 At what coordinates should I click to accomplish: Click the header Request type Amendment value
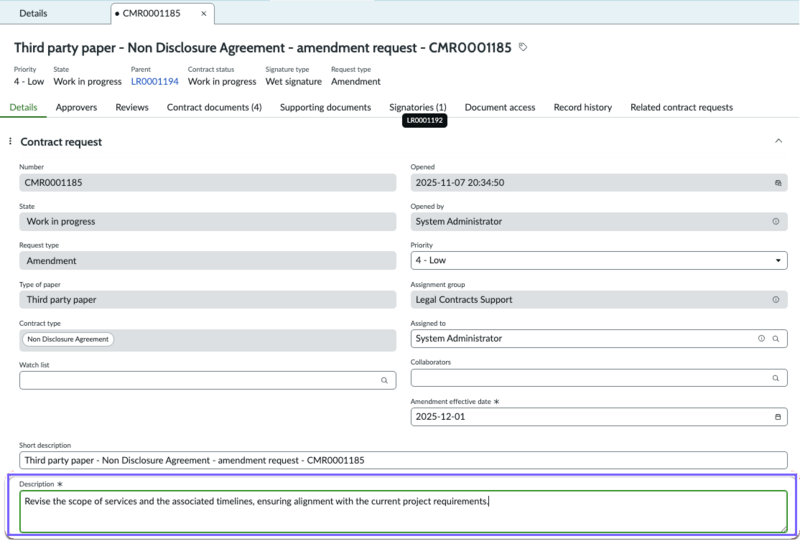(356, 82)
